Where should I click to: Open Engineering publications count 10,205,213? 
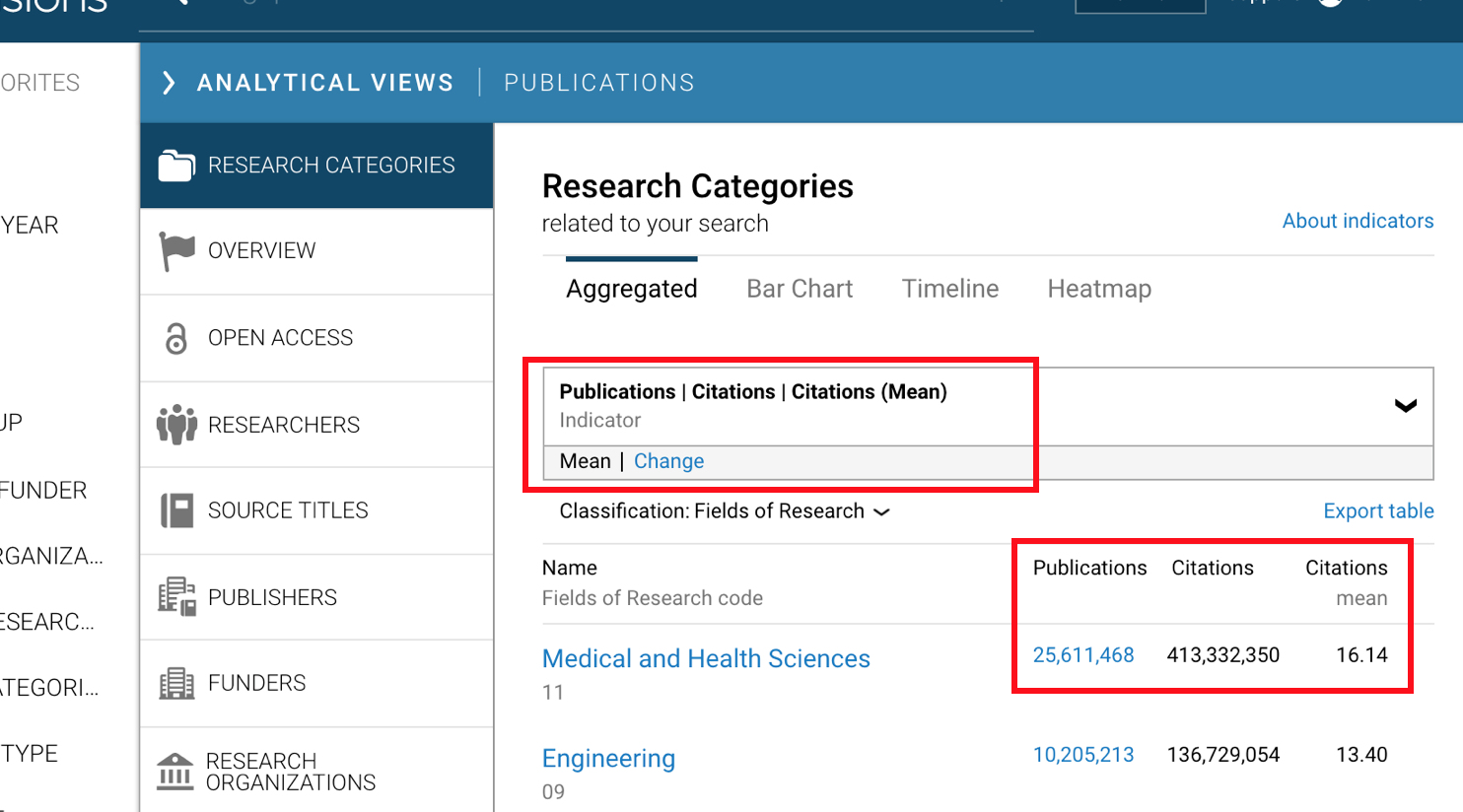(1083, 755)
